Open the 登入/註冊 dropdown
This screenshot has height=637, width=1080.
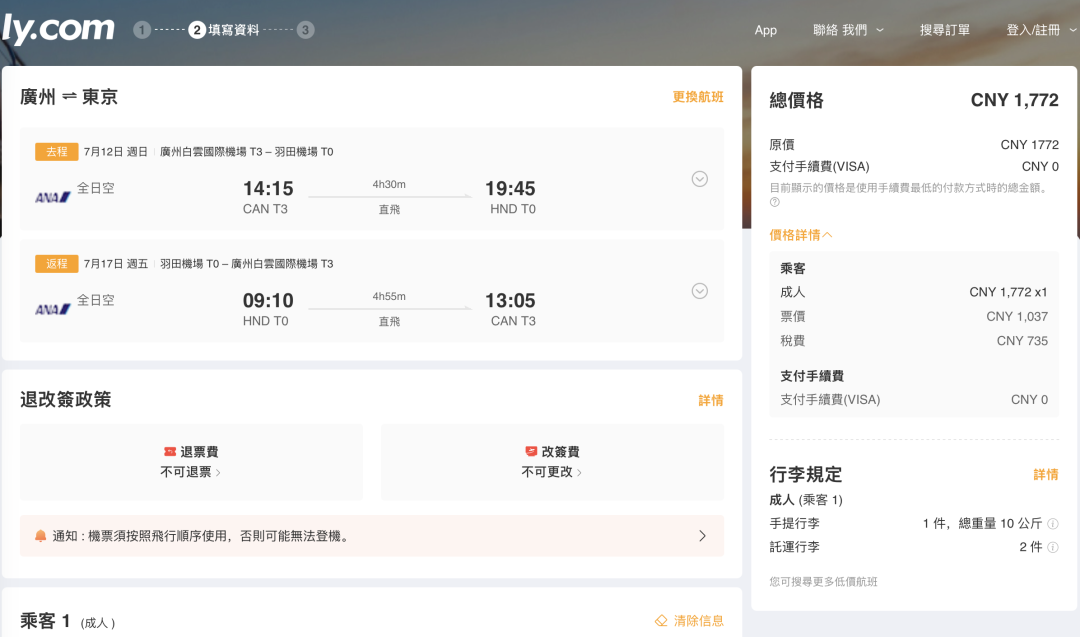tap(1034, 30)
